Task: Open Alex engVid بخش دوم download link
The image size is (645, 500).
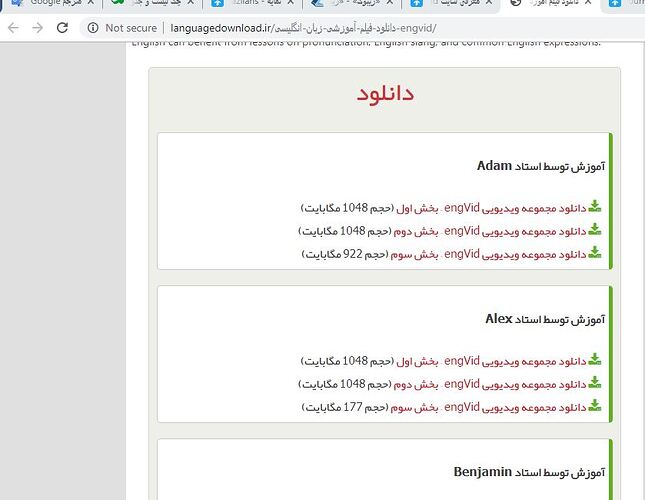Action: [490, 384]
